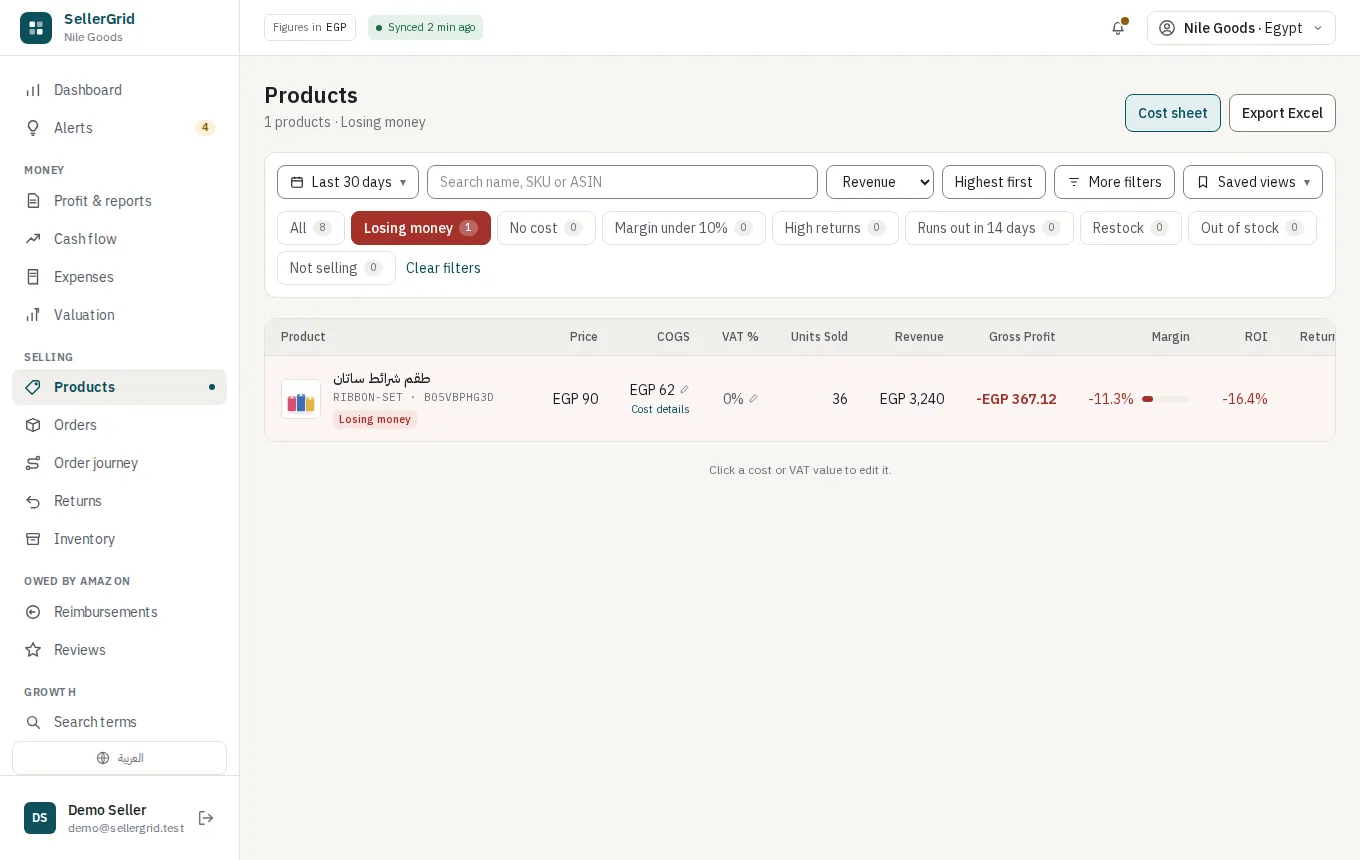Open the Revenue sort-by dropdown
The image size is (1360, 860).
pyautogui.click(x=880, y=182)
